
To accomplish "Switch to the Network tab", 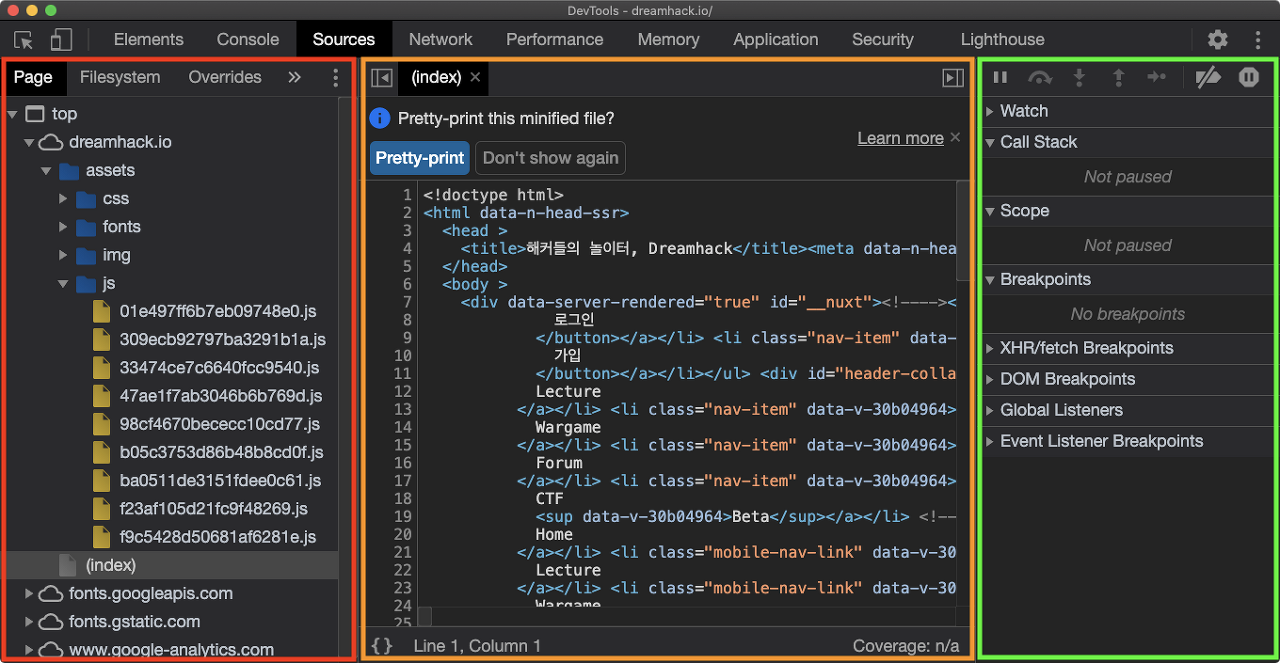I will pyautogui.click(x=440, y=40).
